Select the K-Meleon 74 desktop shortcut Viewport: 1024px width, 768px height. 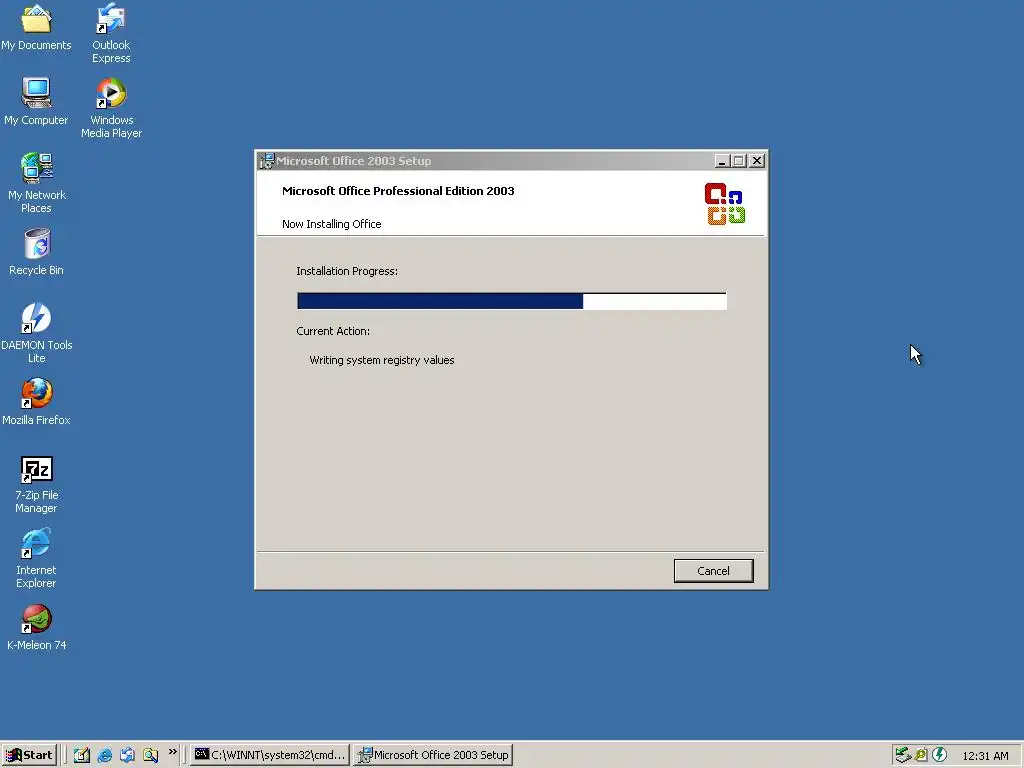(x=36, y=628)
